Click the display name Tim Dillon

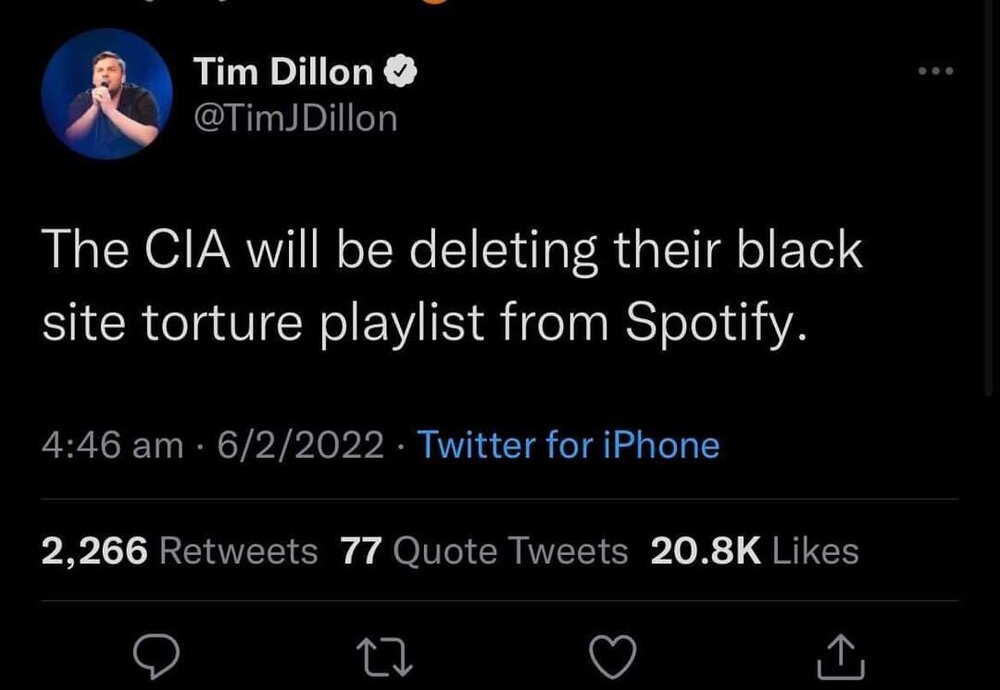282,71
